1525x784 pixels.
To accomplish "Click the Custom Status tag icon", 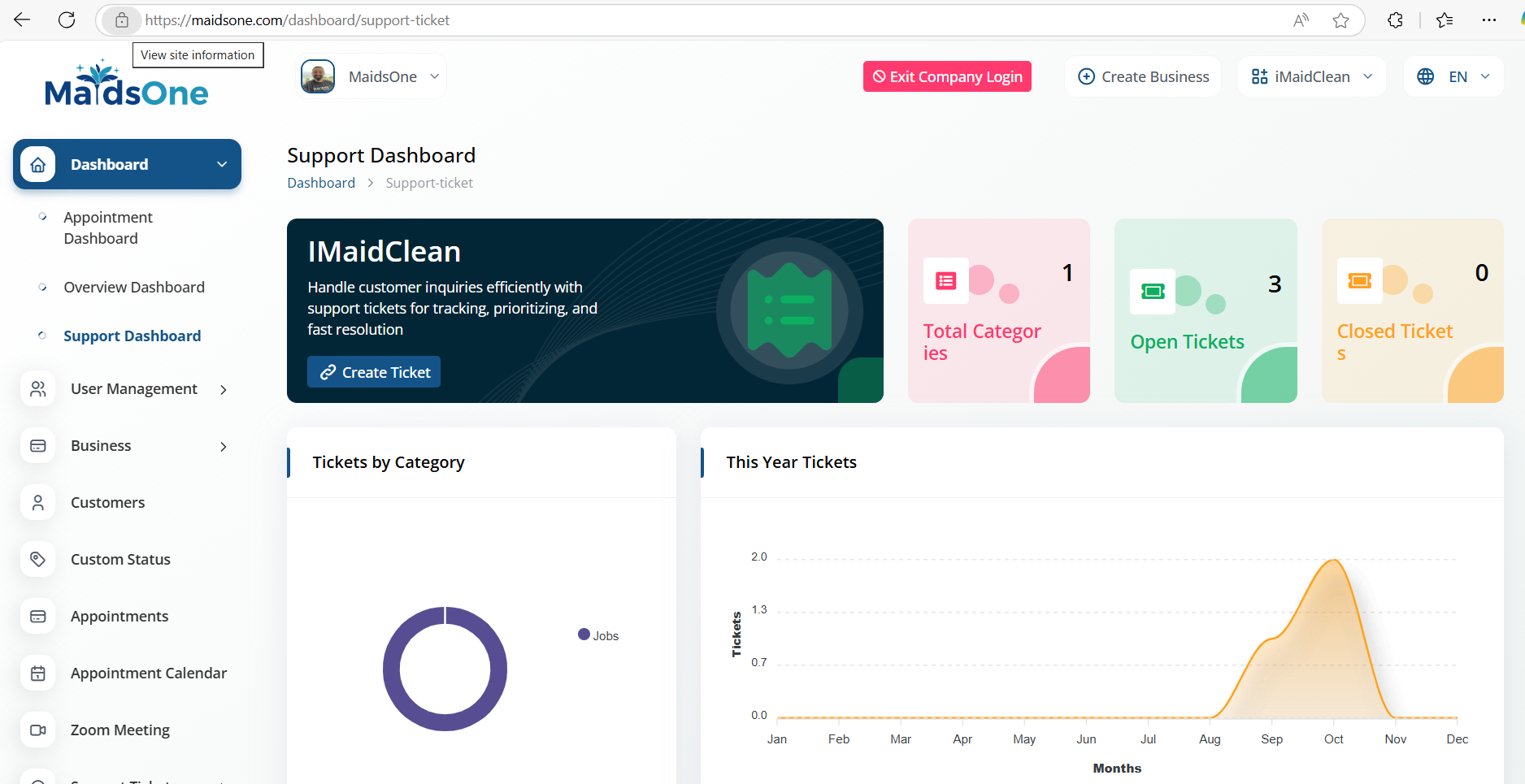I will tap(38, 560).
